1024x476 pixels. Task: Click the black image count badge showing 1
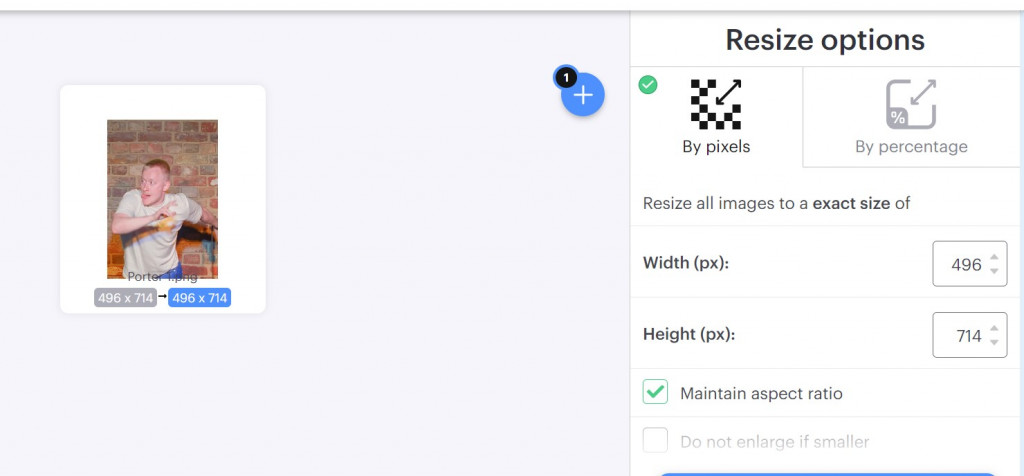[x=566, y=78]
